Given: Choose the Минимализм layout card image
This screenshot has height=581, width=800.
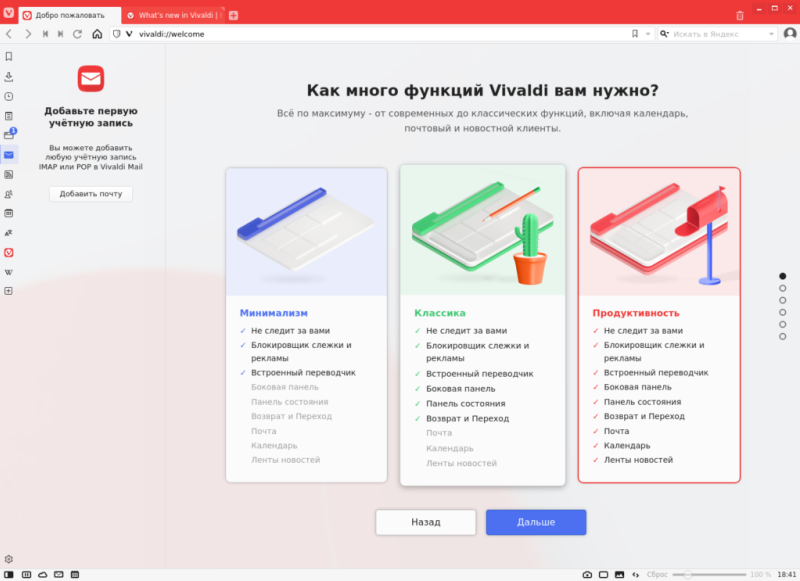Looking at the screenshot, I should pyautogui.click(x=306, y=232).
